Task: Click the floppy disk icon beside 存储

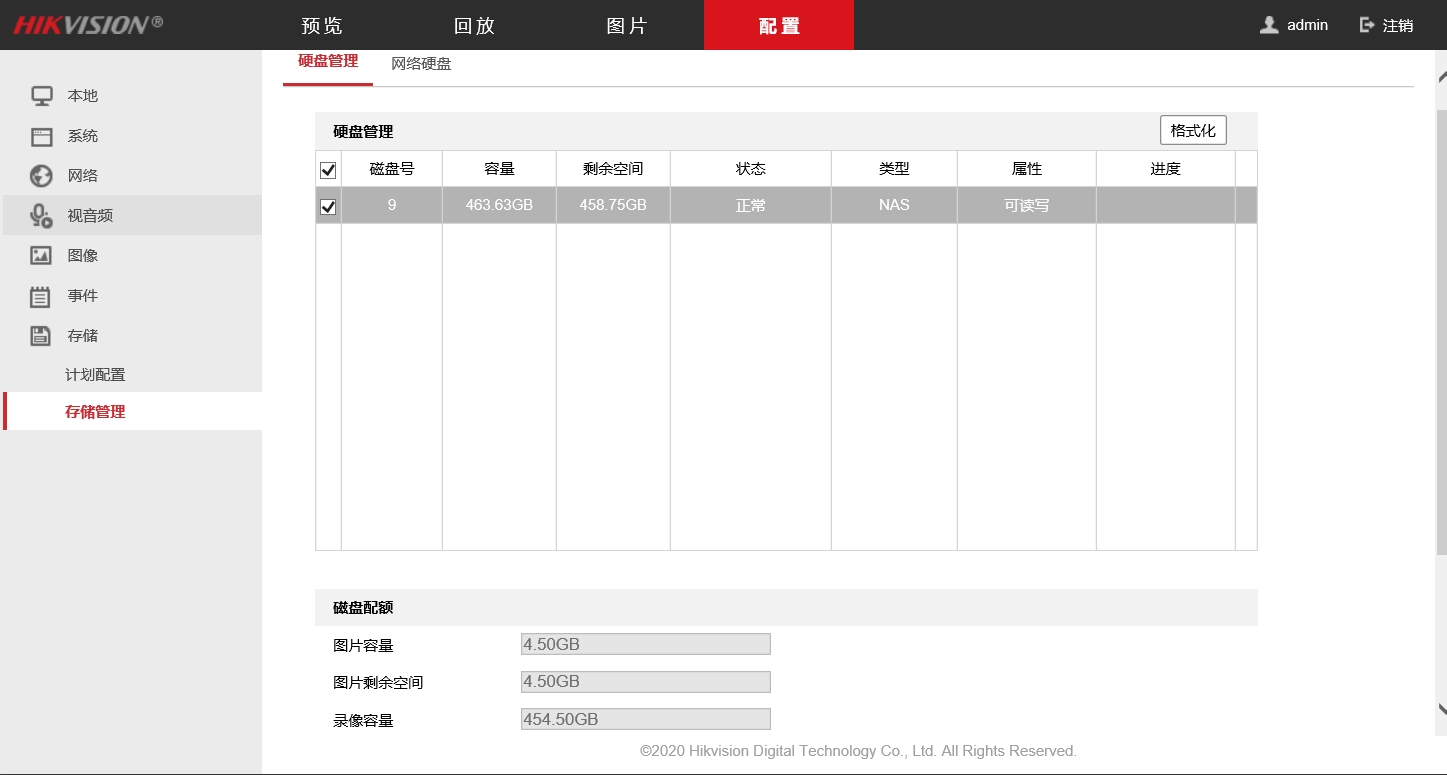Action: click(41, 336)
